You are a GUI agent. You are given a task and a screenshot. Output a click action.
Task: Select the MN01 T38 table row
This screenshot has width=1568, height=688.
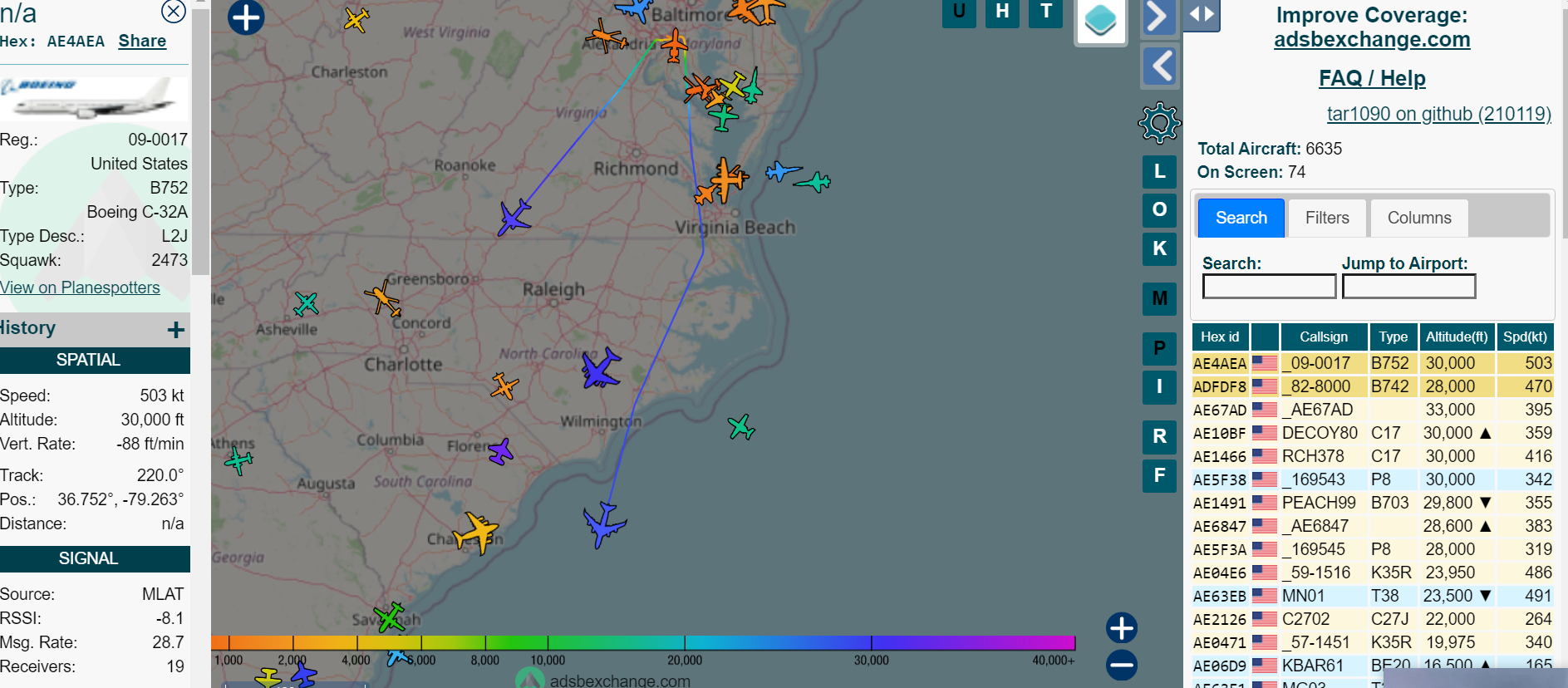(x=1373, y=596)
